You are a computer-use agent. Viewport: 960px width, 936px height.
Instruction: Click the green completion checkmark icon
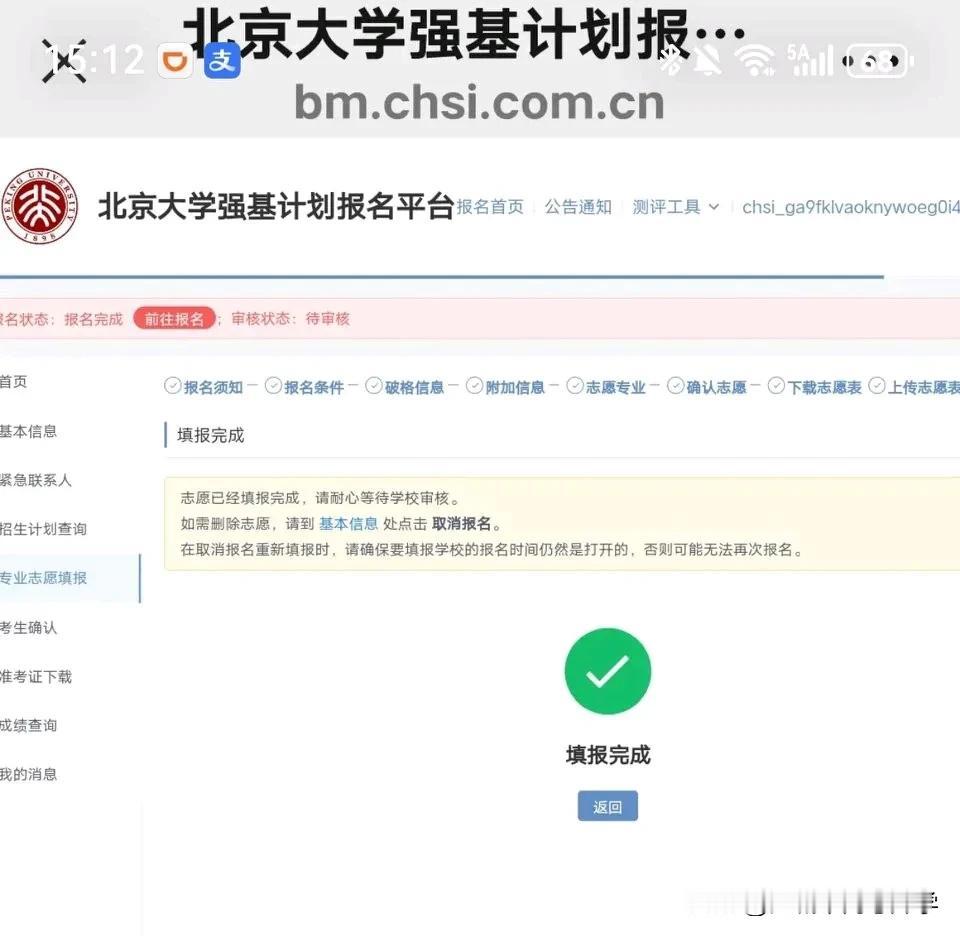607,670
